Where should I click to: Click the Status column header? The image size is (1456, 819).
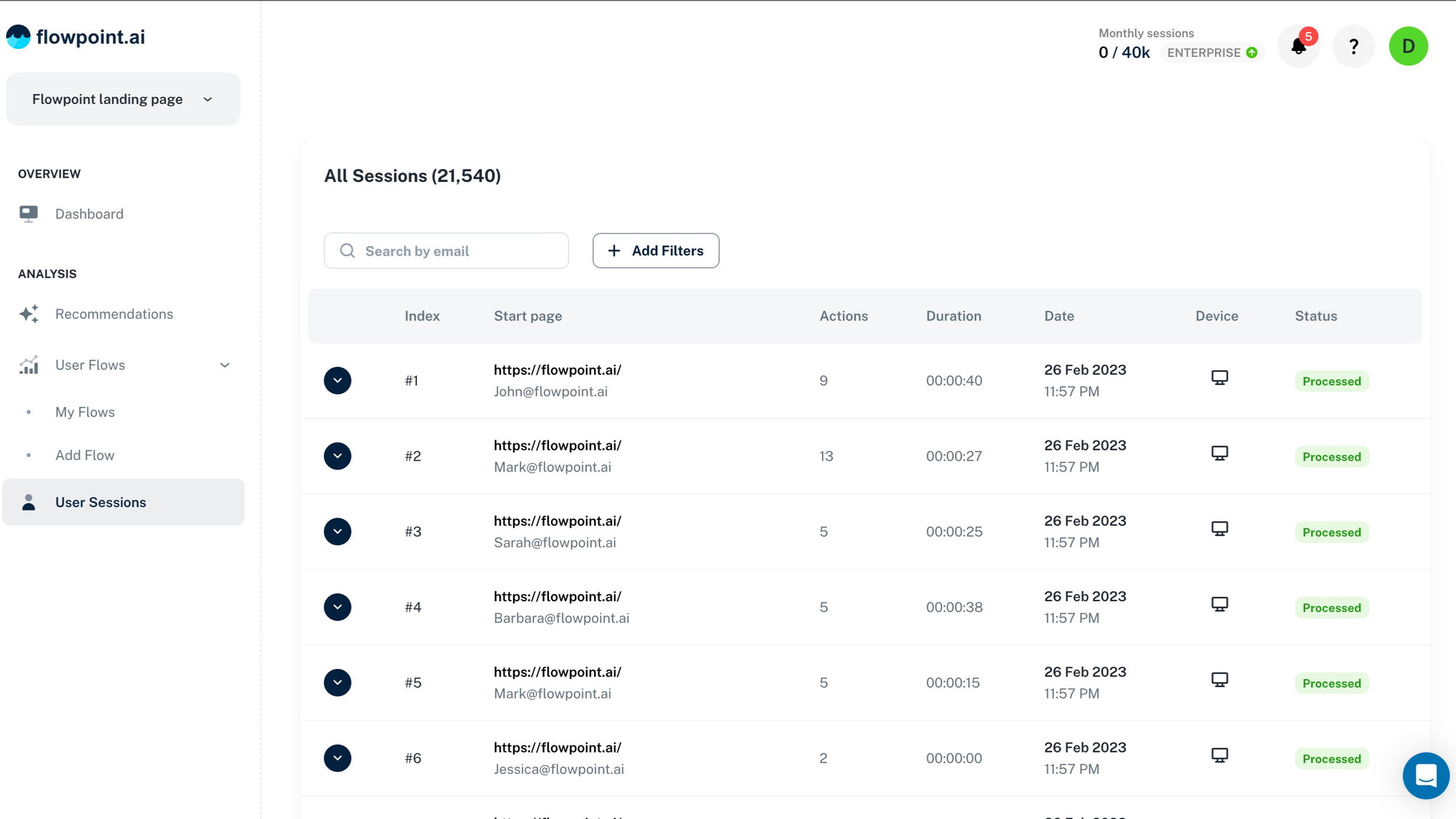tap(1315, 316)
